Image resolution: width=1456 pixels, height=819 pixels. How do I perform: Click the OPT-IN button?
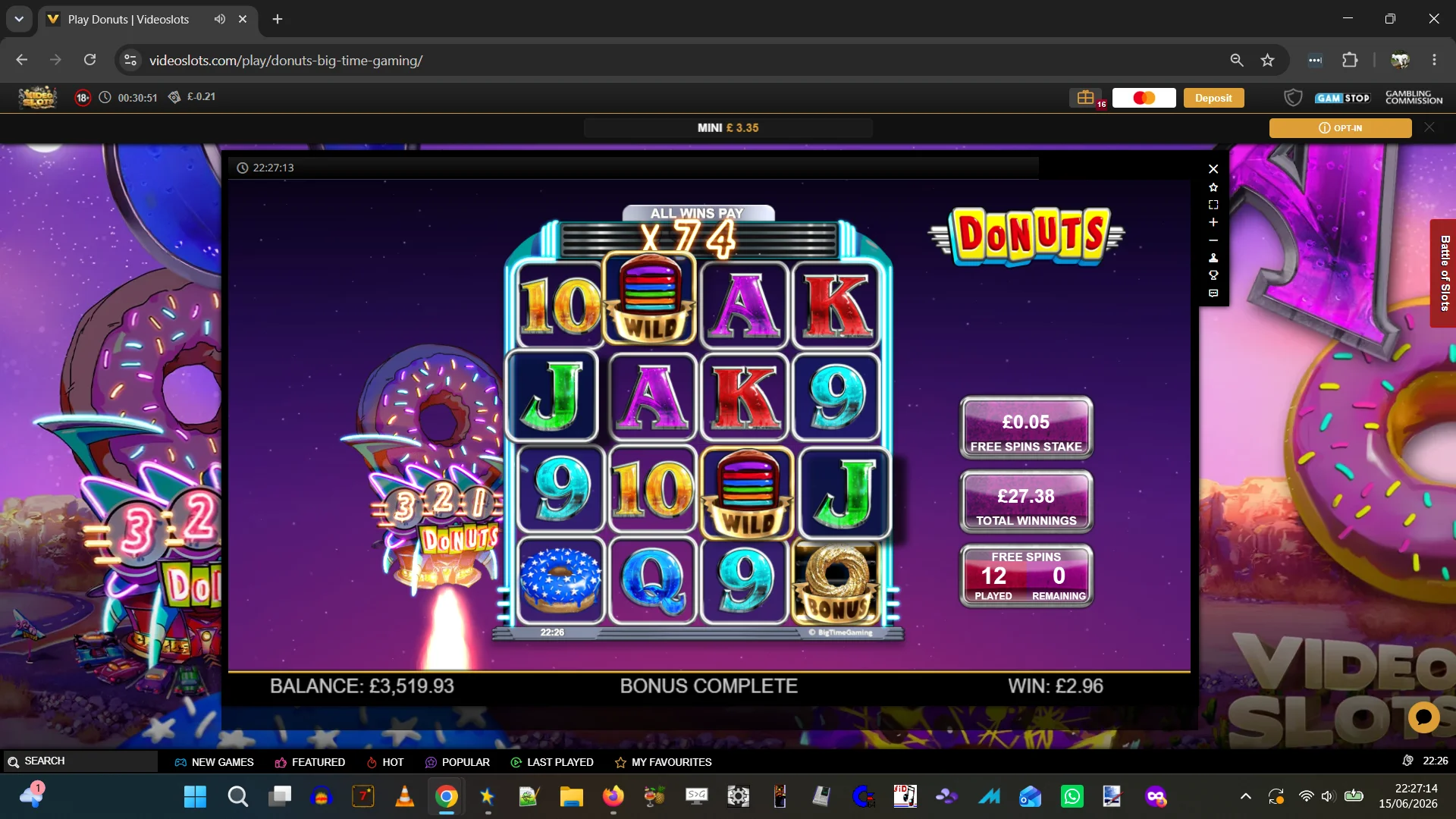1340,128
